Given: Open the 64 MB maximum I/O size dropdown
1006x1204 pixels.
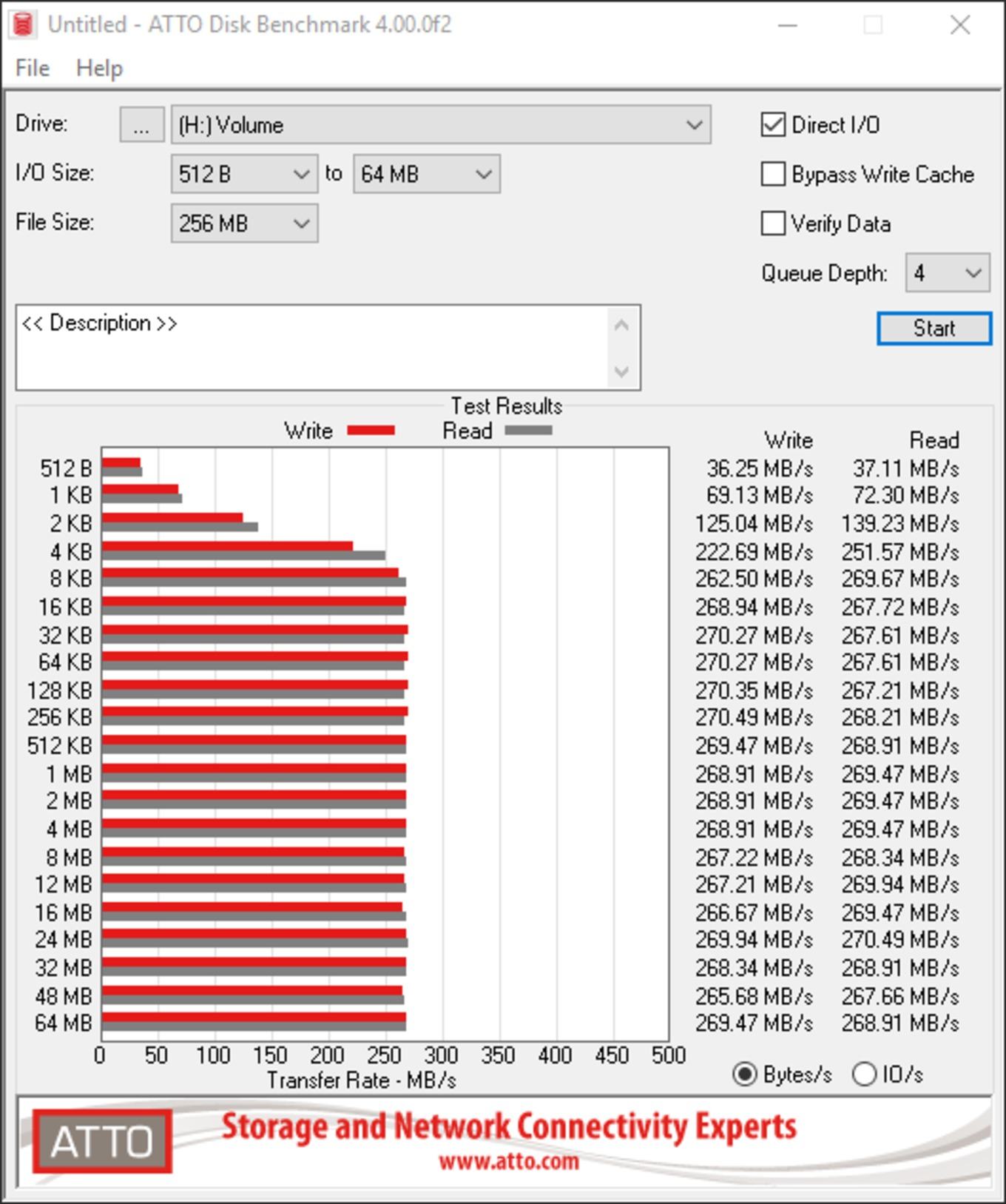Looking at the screenshot, I should click(x=427, y=175).
